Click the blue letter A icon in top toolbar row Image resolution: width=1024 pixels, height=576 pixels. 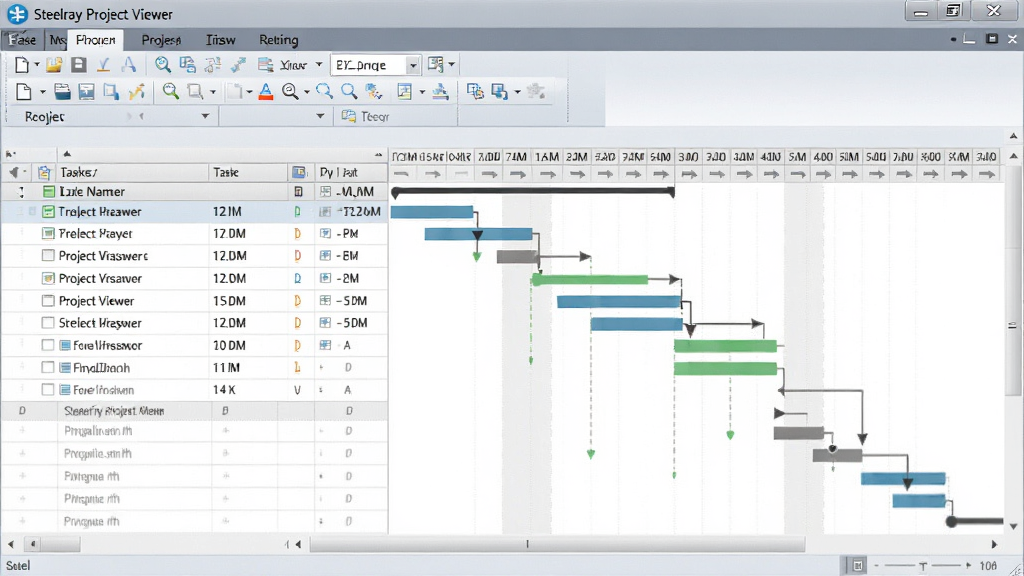coord(129,65)
